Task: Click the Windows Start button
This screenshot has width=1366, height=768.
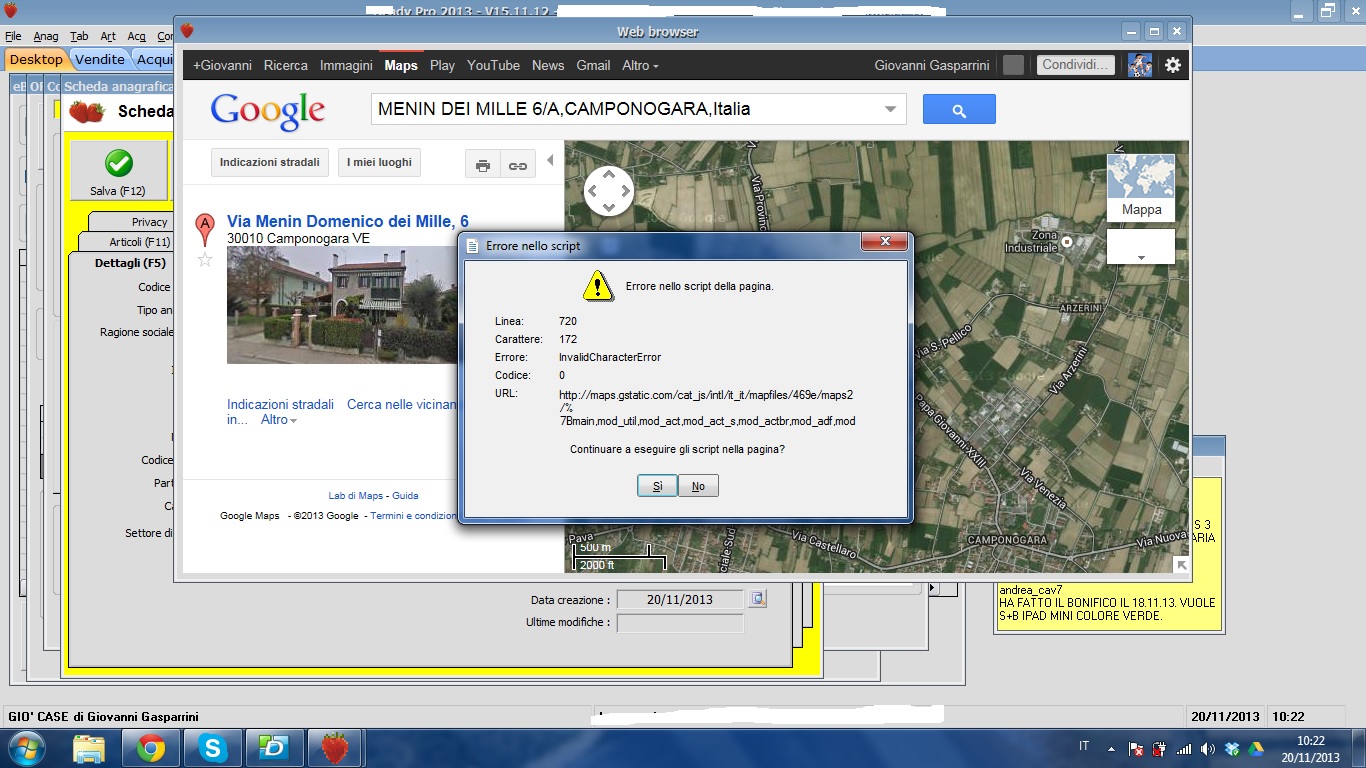Action: point(26,748)
